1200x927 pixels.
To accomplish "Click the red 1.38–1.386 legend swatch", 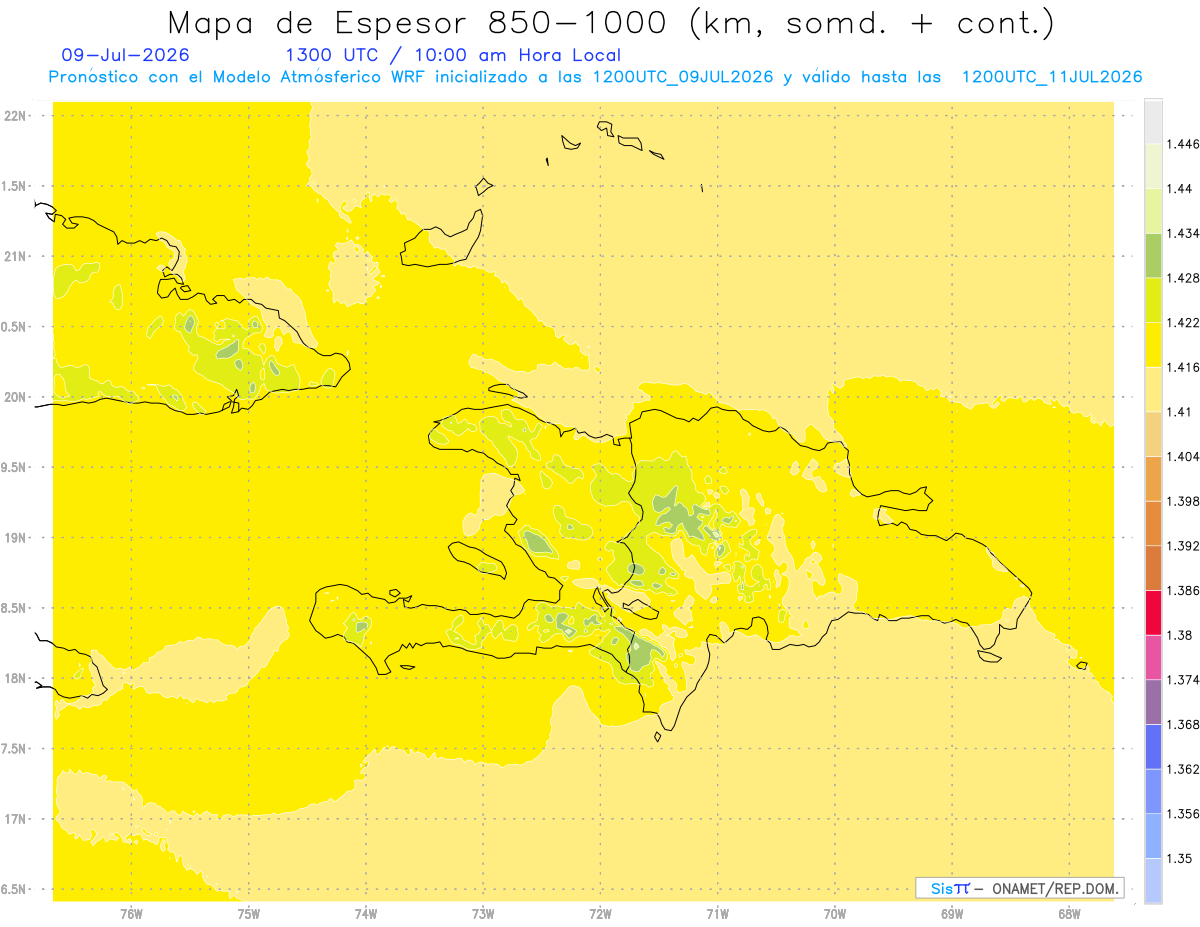I will (1153, 612).
